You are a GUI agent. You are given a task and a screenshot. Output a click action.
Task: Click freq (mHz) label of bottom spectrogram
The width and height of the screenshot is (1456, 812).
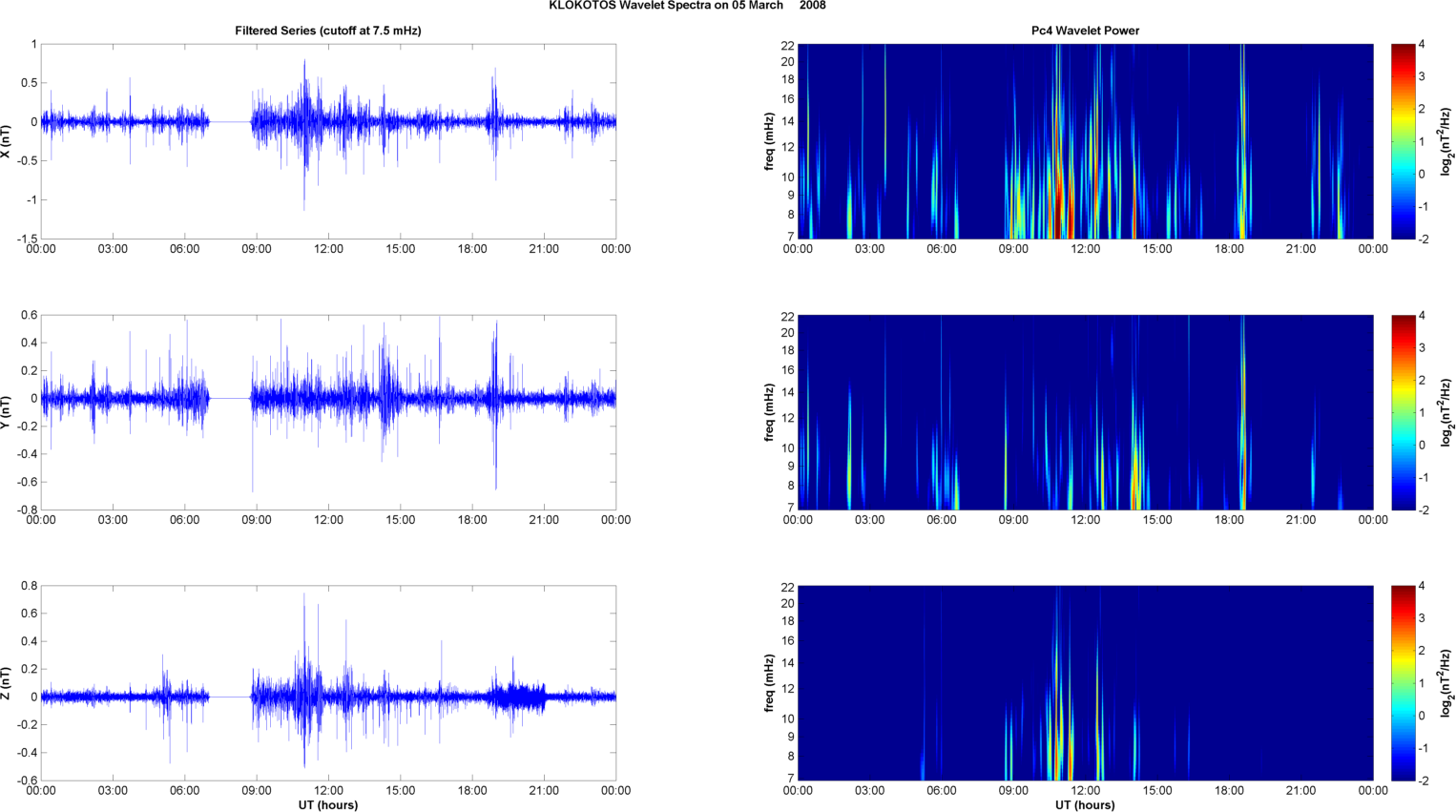769,683
